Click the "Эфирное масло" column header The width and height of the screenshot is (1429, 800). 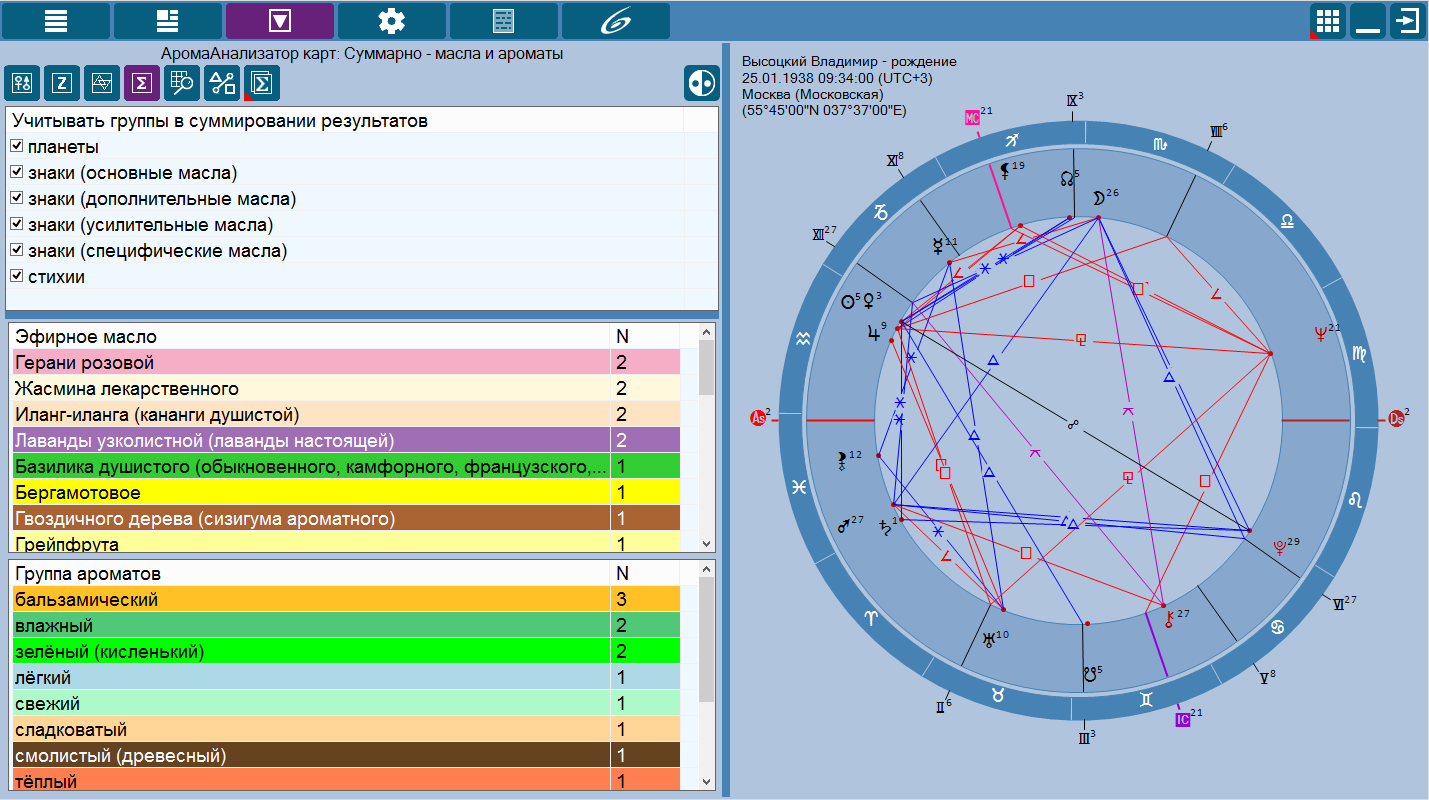pos(310,337)
